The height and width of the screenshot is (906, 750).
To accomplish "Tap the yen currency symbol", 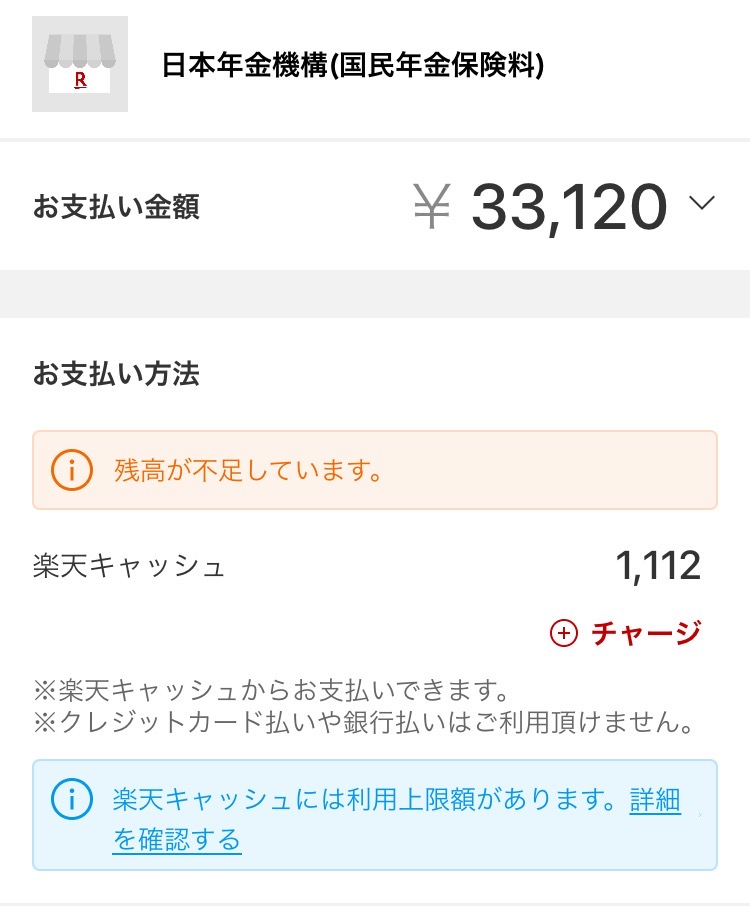I will click(432, 207).
